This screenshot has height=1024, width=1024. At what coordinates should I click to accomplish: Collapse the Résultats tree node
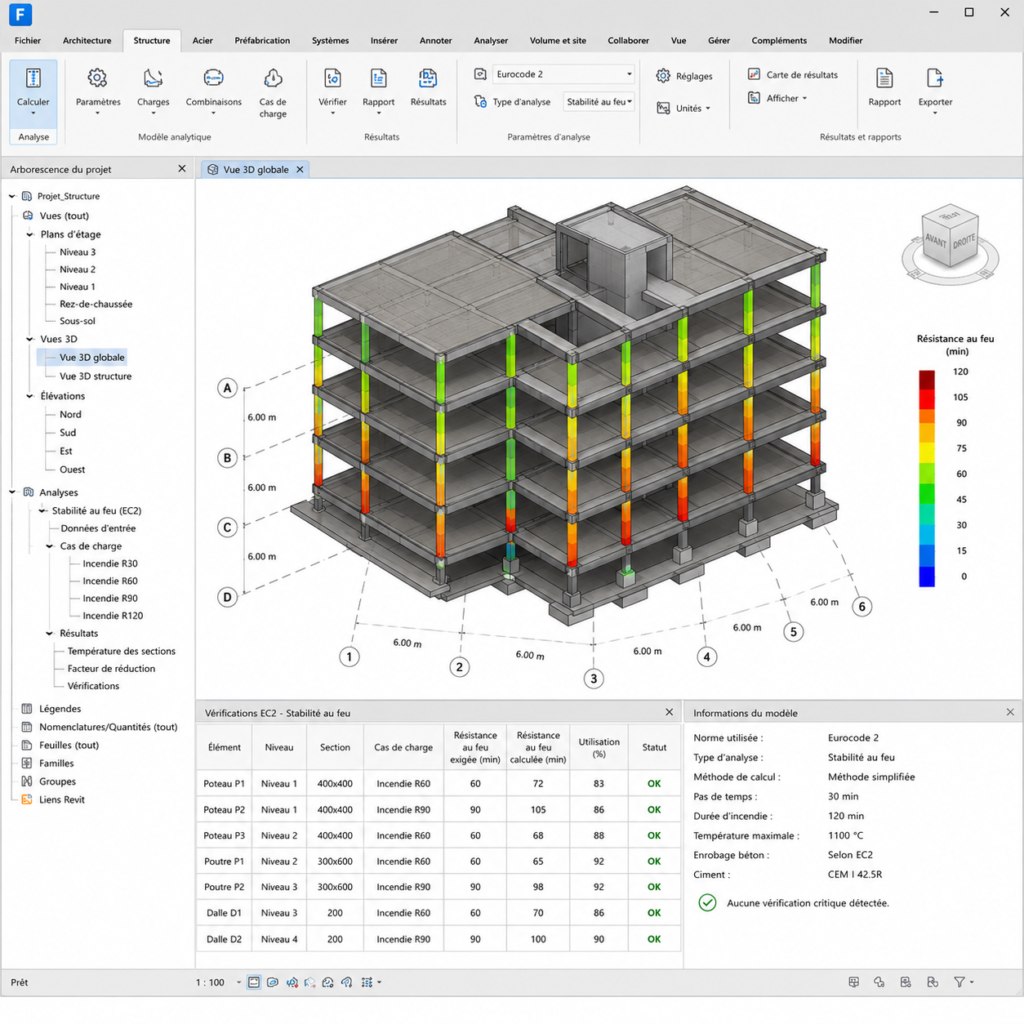pos(50,633)
